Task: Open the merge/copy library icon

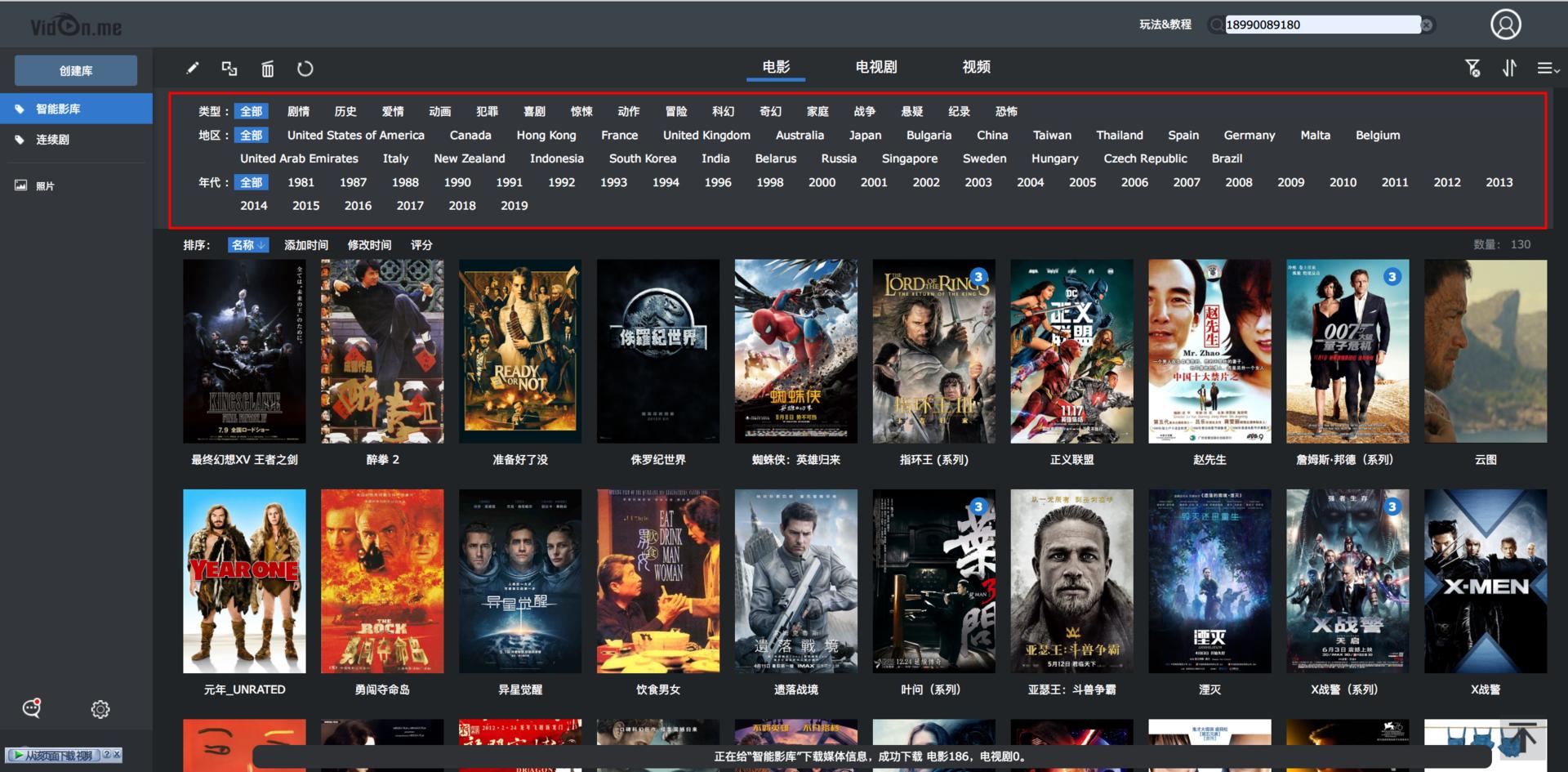Action: click(x=229, y=69)
